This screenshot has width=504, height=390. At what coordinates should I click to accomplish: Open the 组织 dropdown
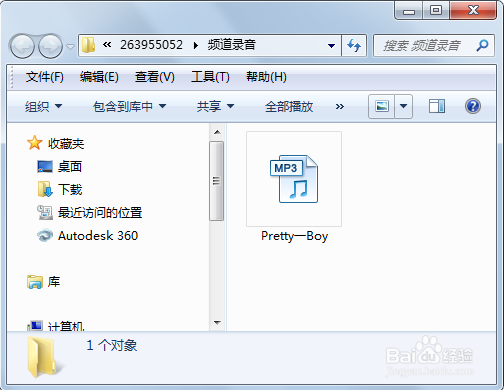(43, 107)
